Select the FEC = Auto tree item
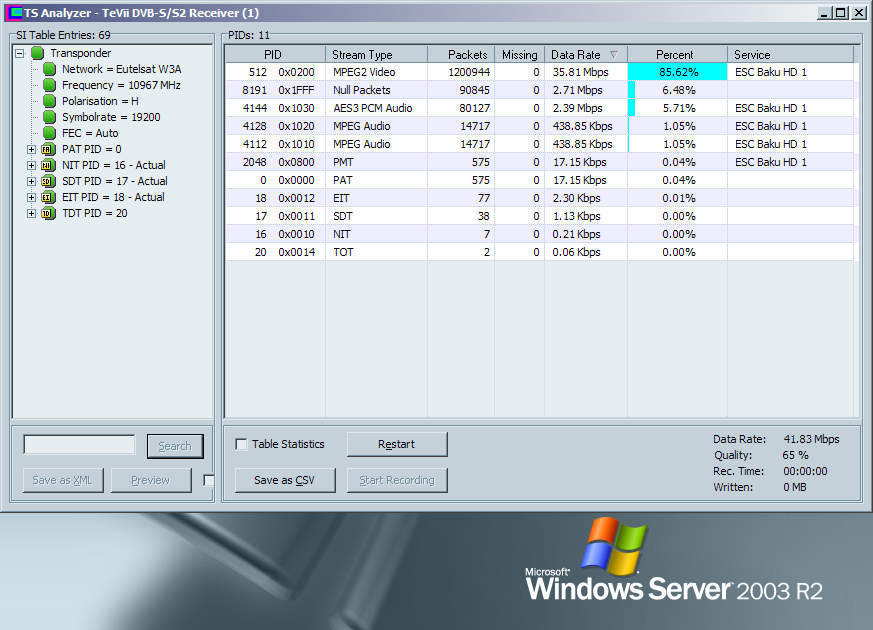The image size is (873, 630). (x=90, y=134)
